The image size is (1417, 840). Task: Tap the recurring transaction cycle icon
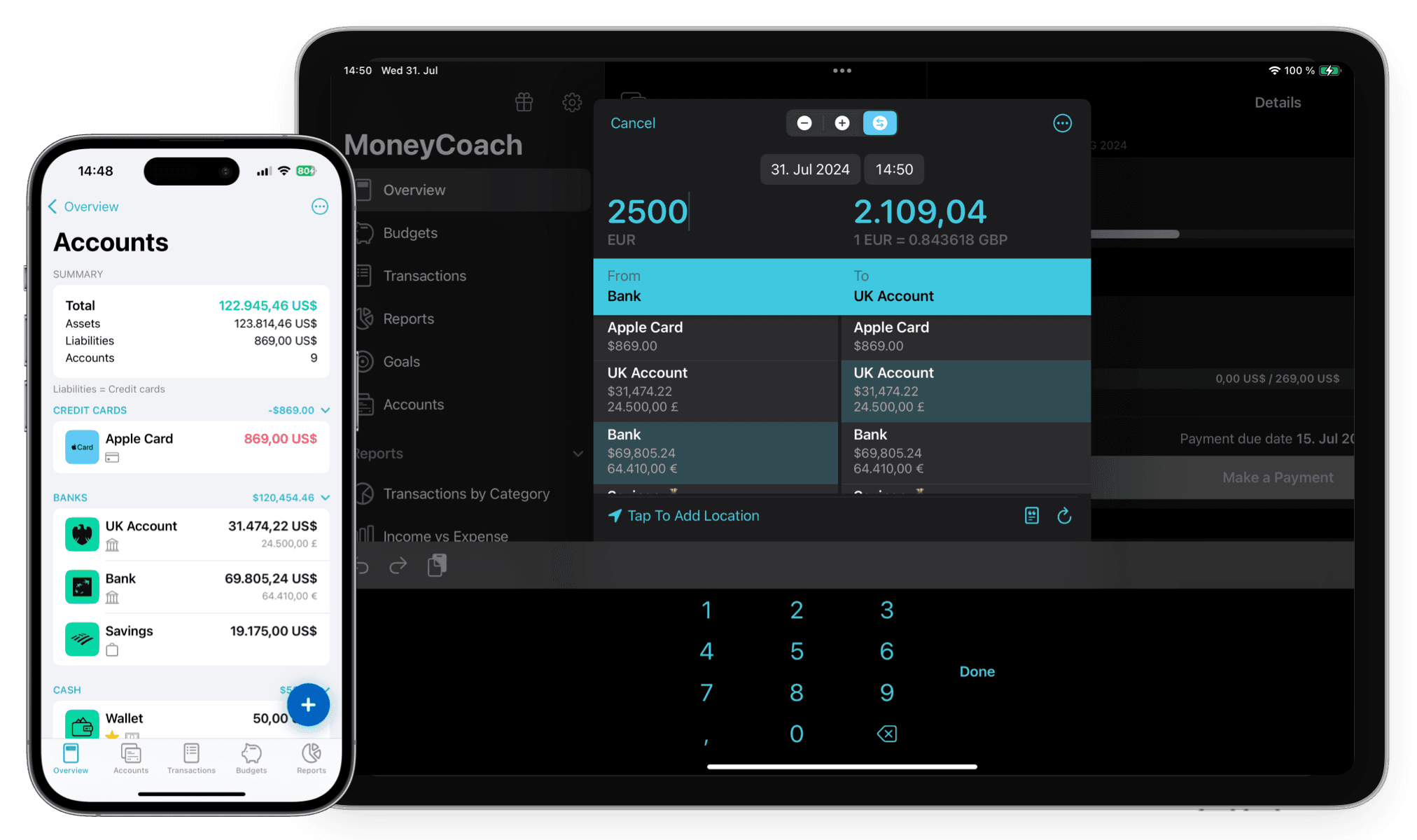1064,515
